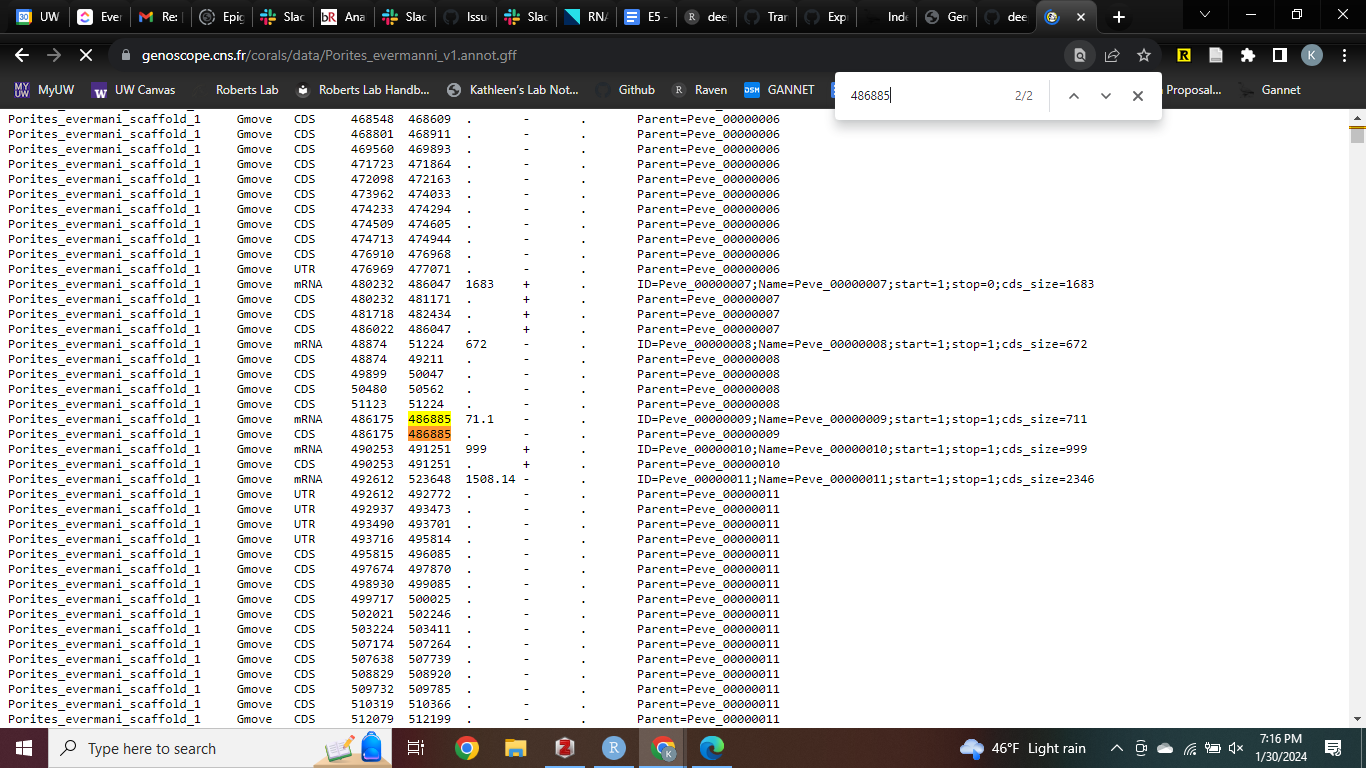The image size is (1366, 768).
Task: Open the share page icon
Action: tap(1112, 55)
